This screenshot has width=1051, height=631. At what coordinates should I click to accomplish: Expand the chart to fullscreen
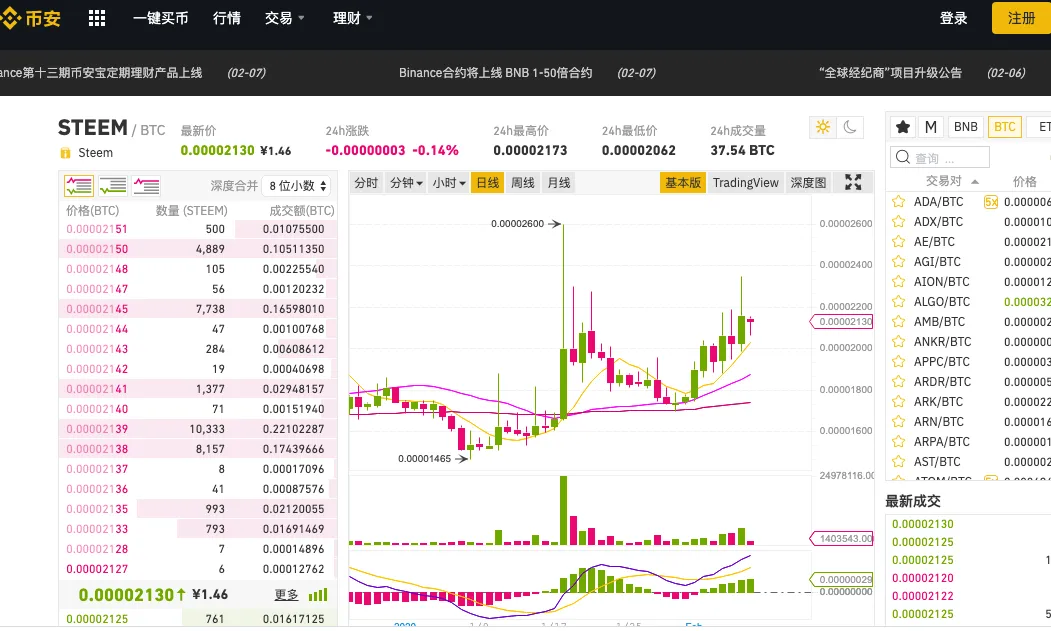coord(853,182)
